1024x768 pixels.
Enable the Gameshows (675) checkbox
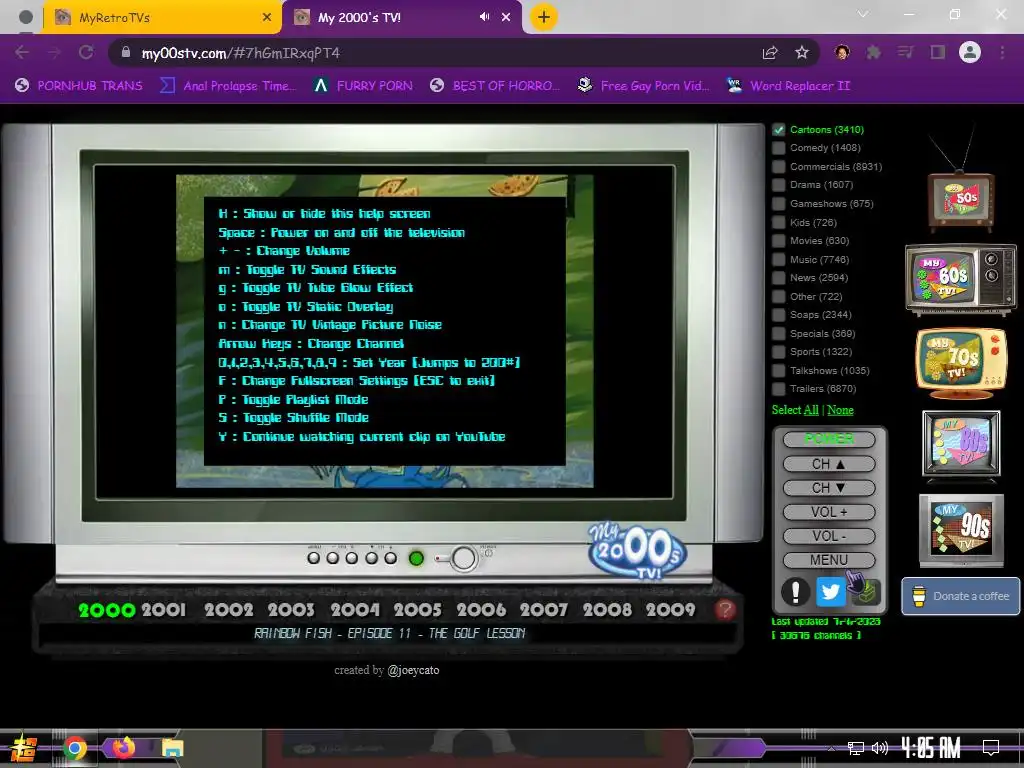coord(778,204)
